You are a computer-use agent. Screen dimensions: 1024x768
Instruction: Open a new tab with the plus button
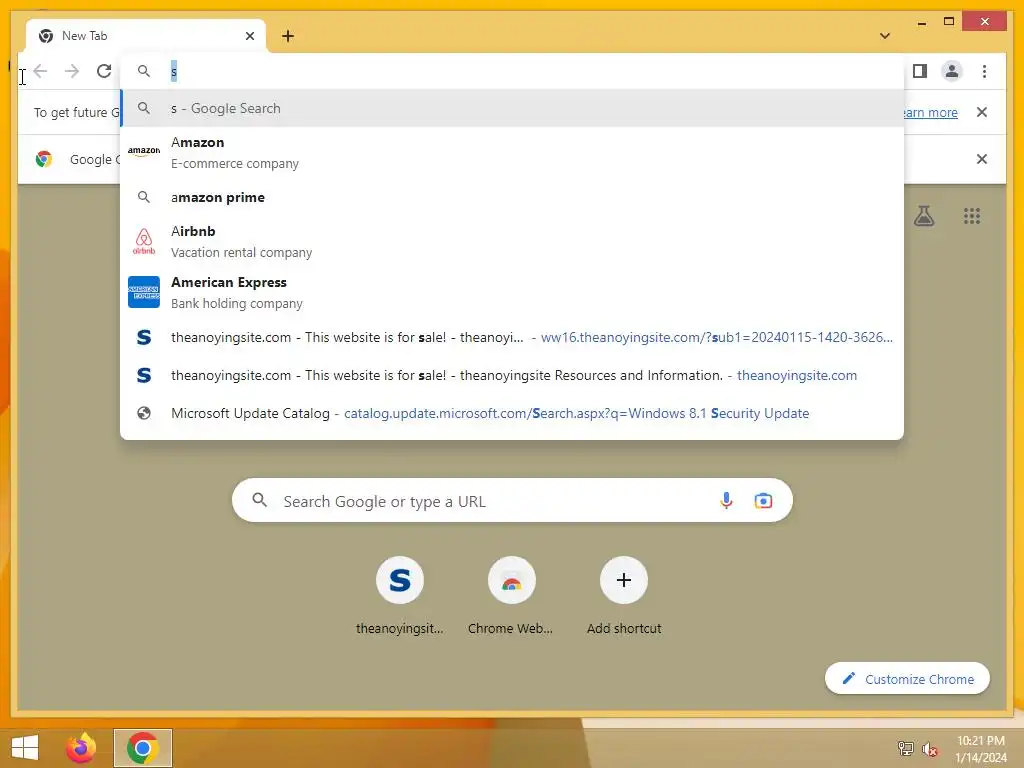click(288, 36)
